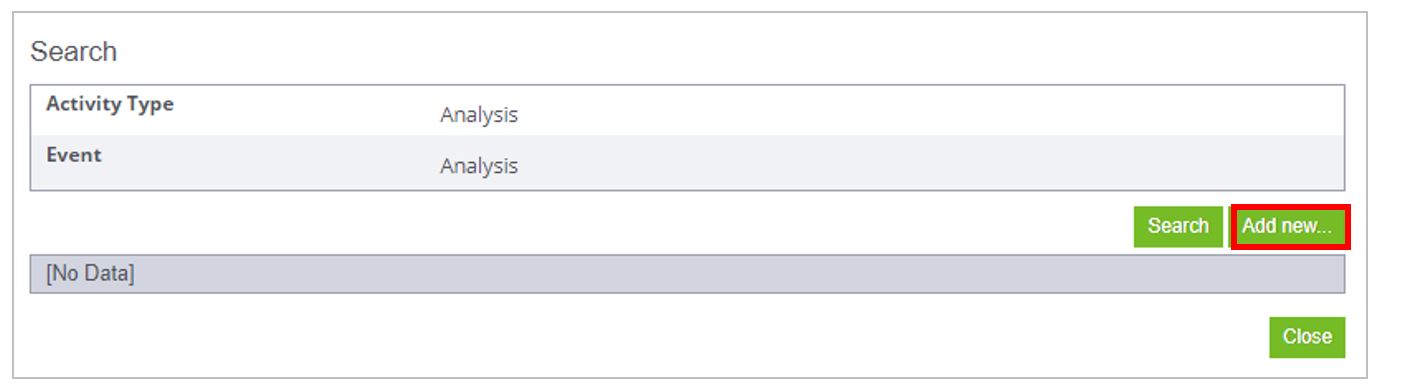Click the Analysis text beside Activity Type

pyautogui.click(x=478, y=115)
